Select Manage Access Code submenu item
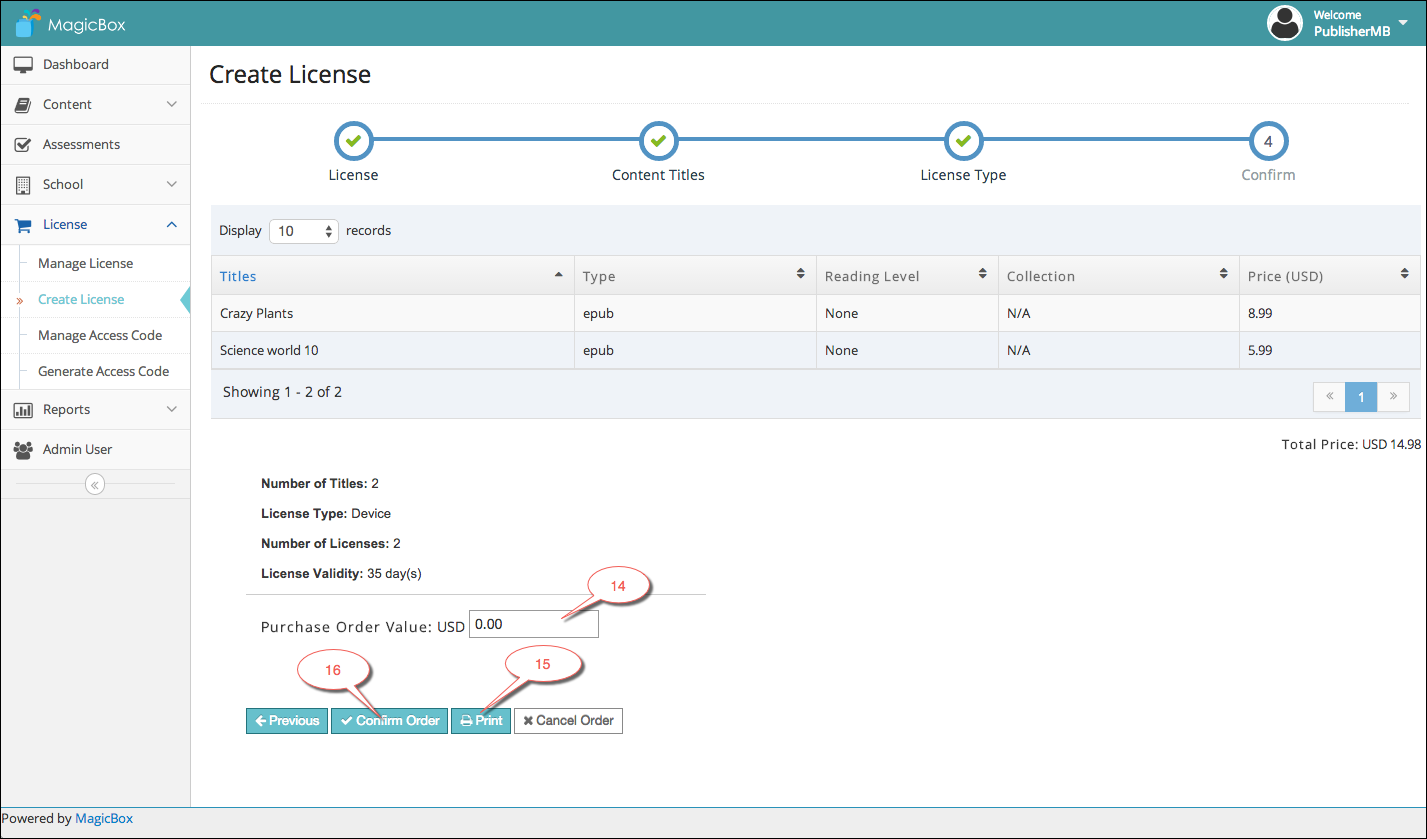This screenshot has width=1427, height=839. (x=100, y=335)
